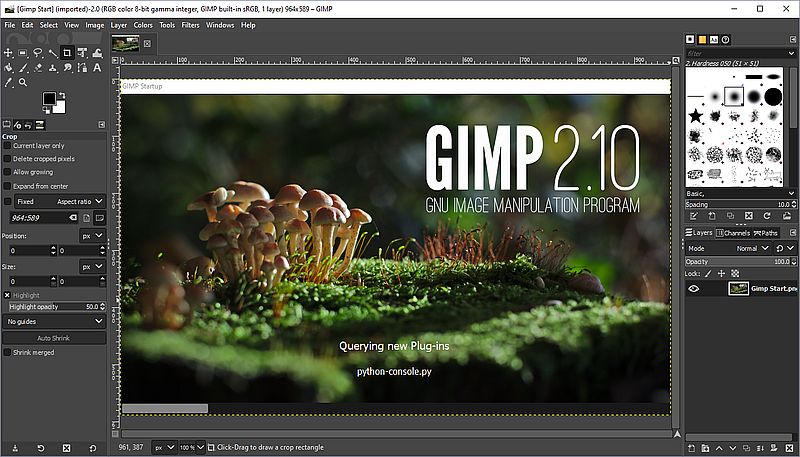This screenshot has width=800, height=457.
Task: Swap foreground and background colors
Action: (62, 95)
